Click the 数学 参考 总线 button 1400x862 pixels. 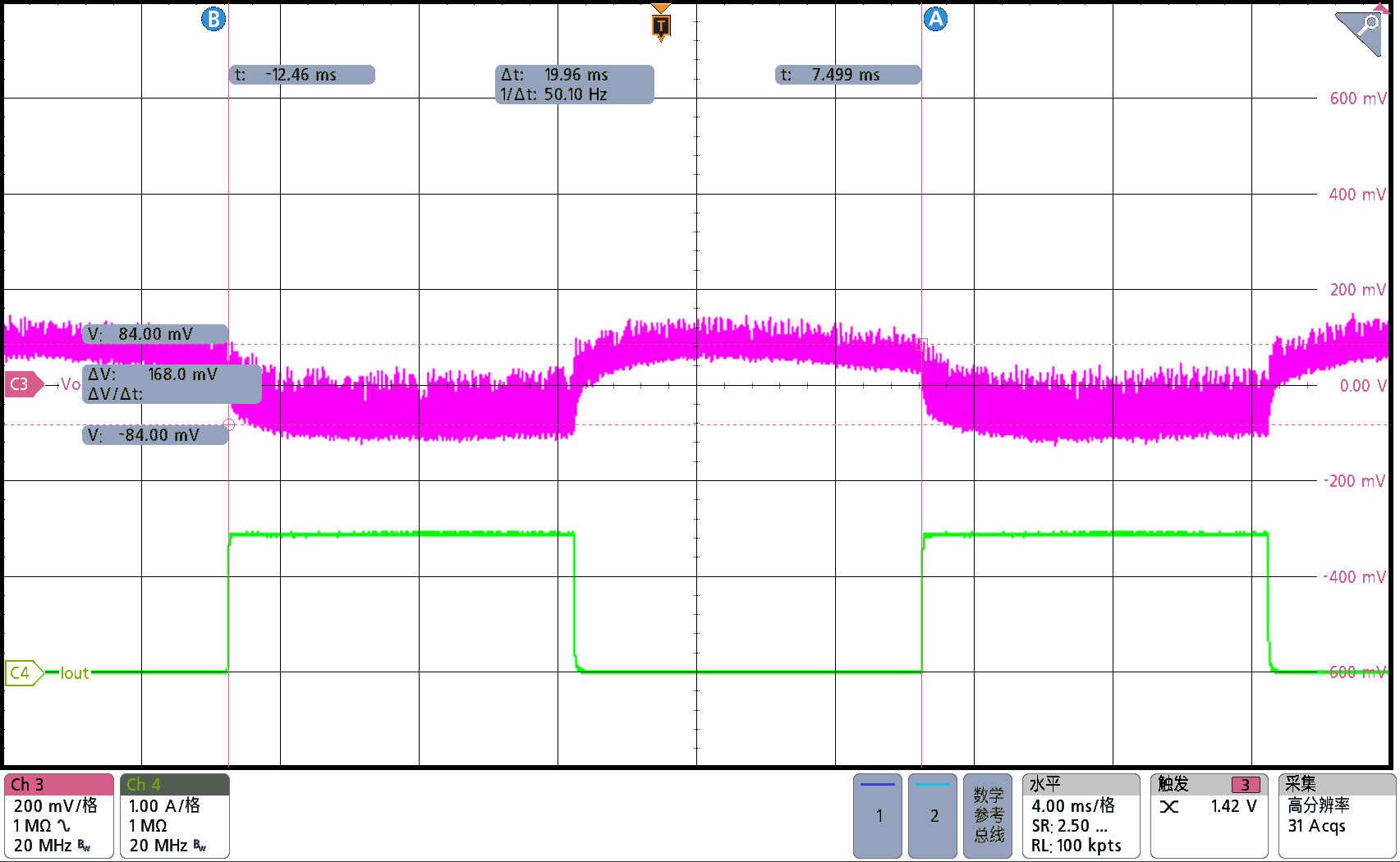[x=988, y=815]
